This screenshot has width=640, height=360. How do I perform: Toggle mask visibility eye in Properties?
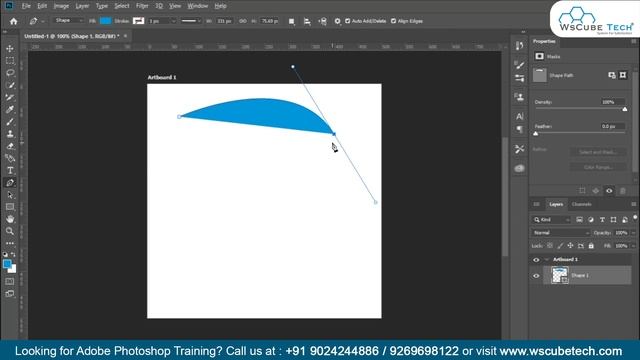[609, 191]
